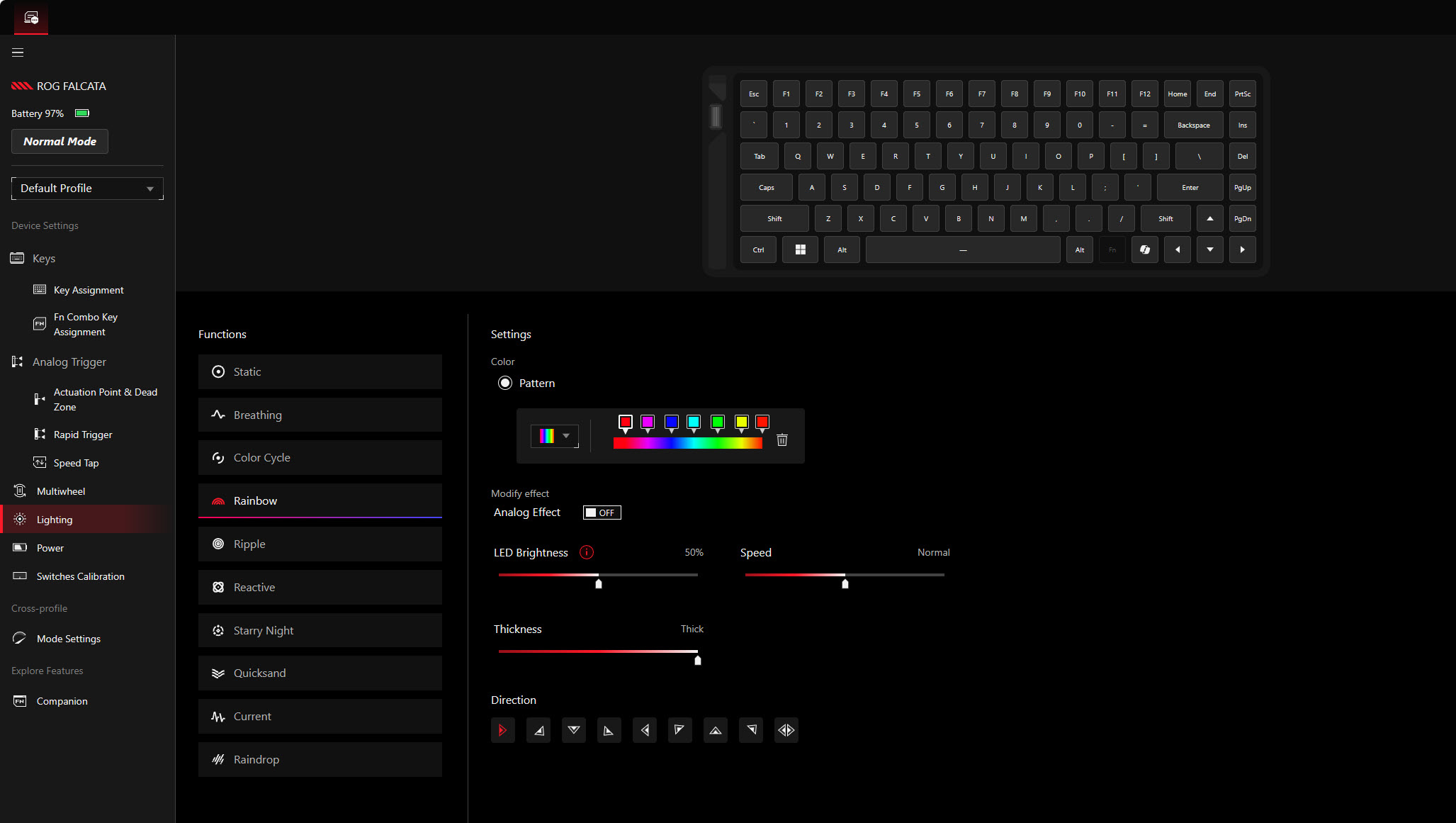
Task: Select the upward direction arrow icon
Action: [716, 730]
